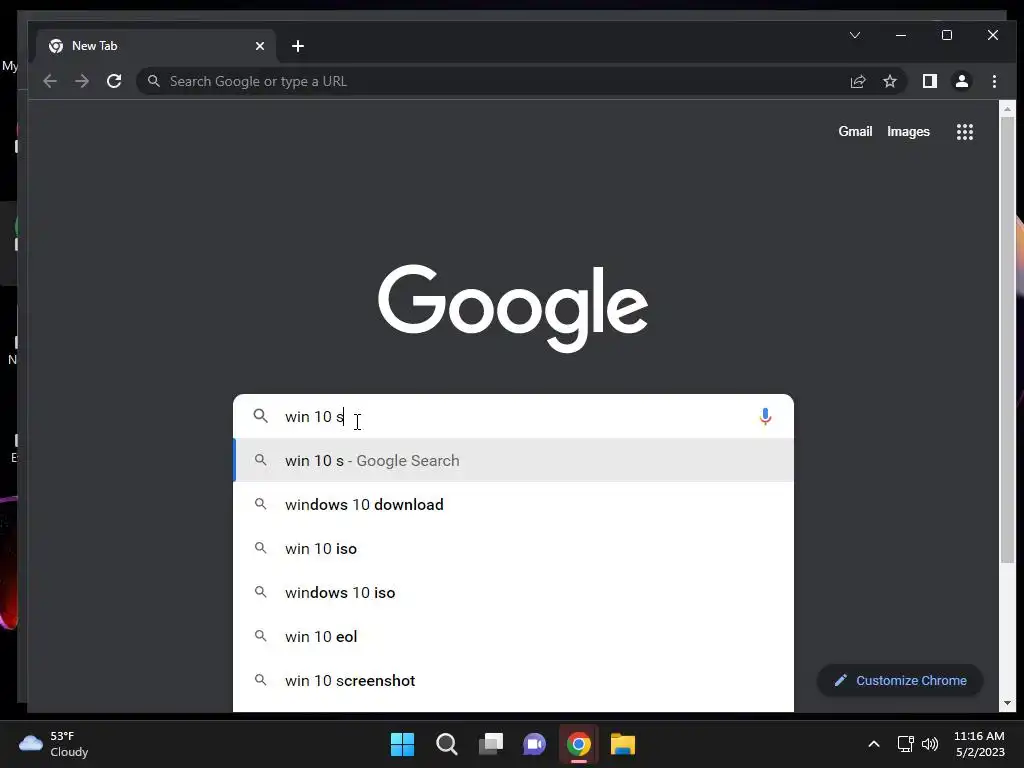
Task: Open the weather widget showing 53°F Cloudy
Action: pyautogui.click(x=54, y=744)
